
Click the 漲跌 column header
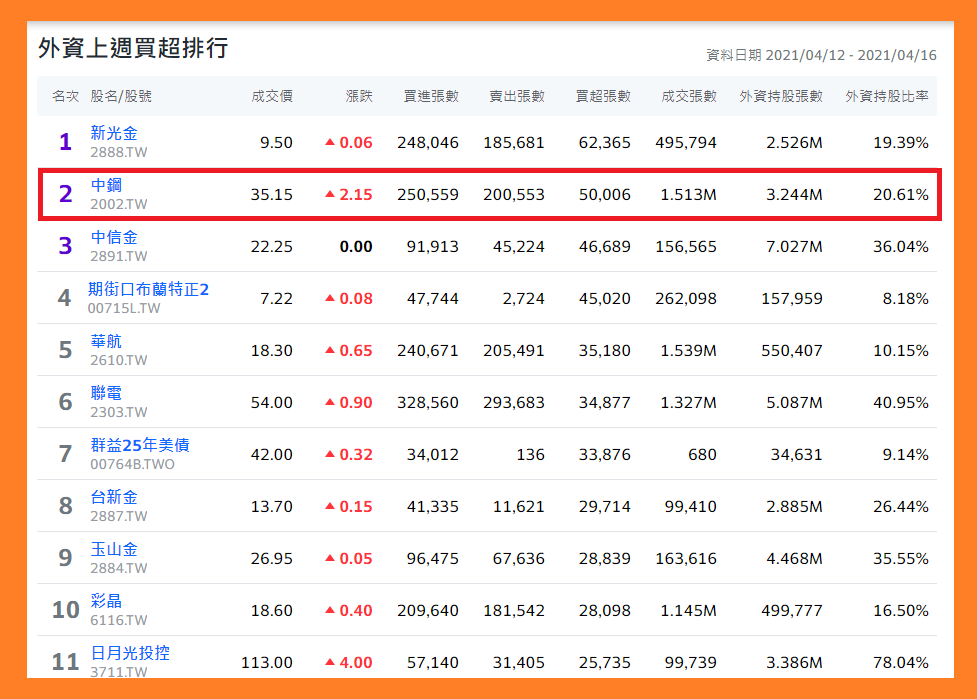359,96
